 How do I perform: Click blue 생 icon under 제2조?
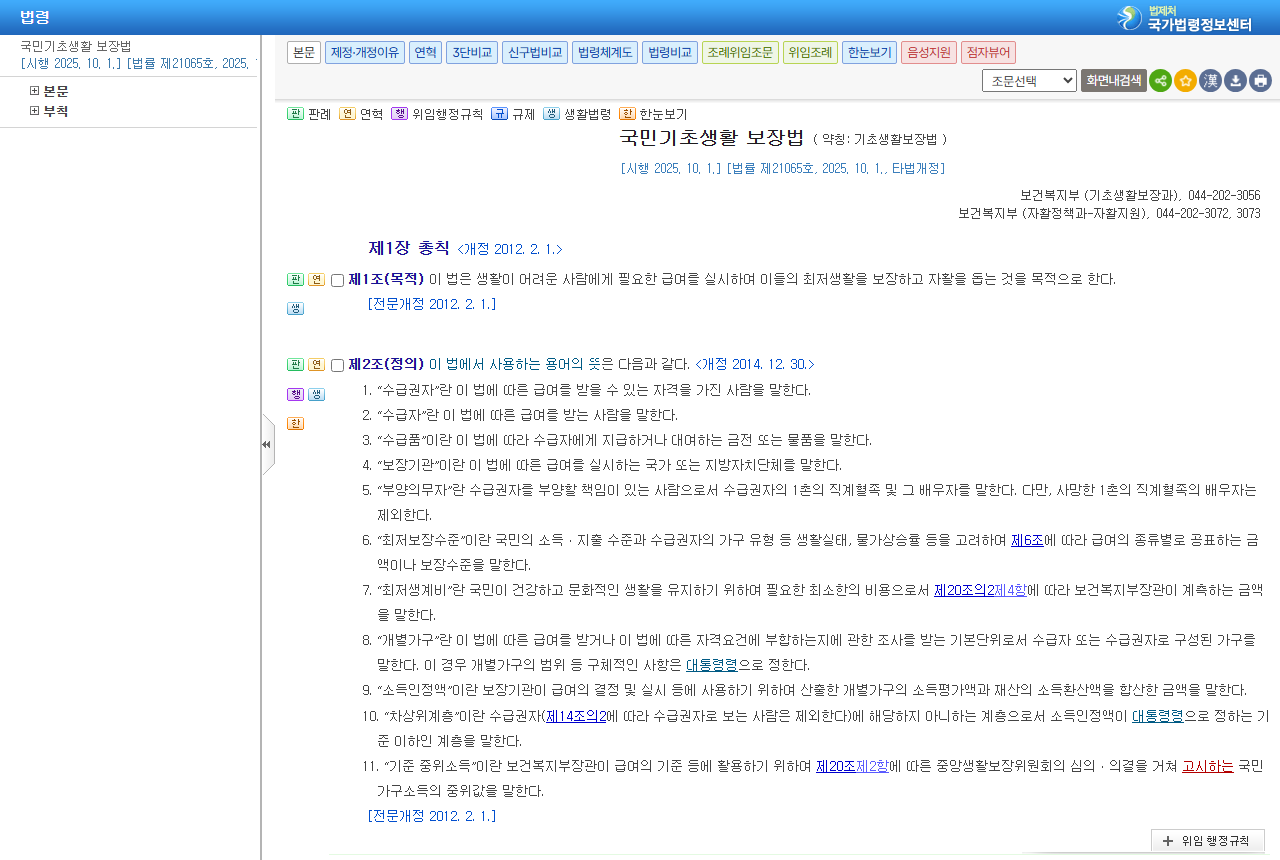click(316, 394)
